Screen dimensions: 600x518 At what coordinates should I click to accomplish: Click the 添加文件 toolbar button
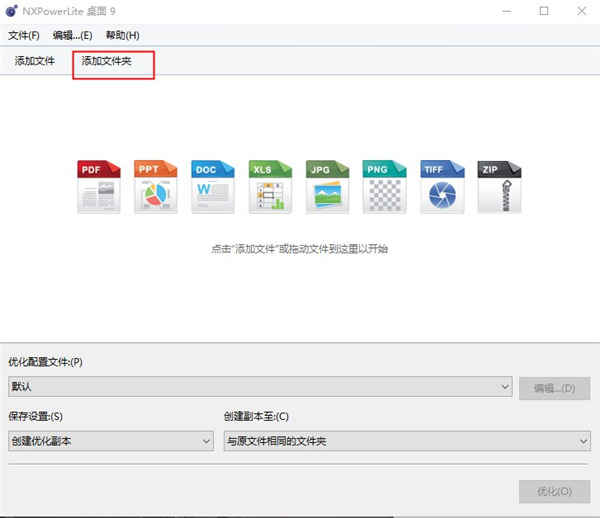click(x=34, y=61)
